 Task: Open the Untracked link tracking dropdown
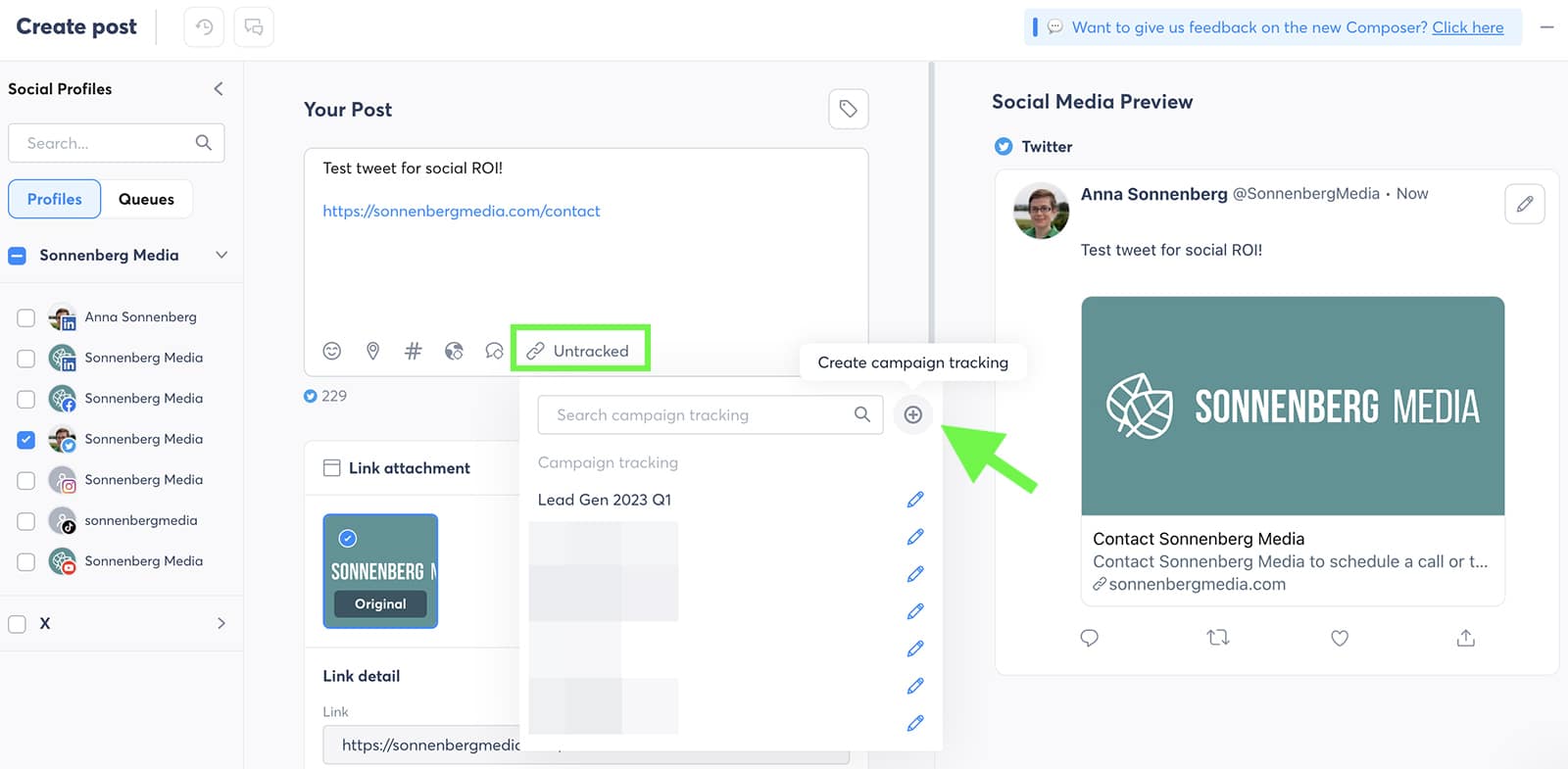[x=580, y=350]
